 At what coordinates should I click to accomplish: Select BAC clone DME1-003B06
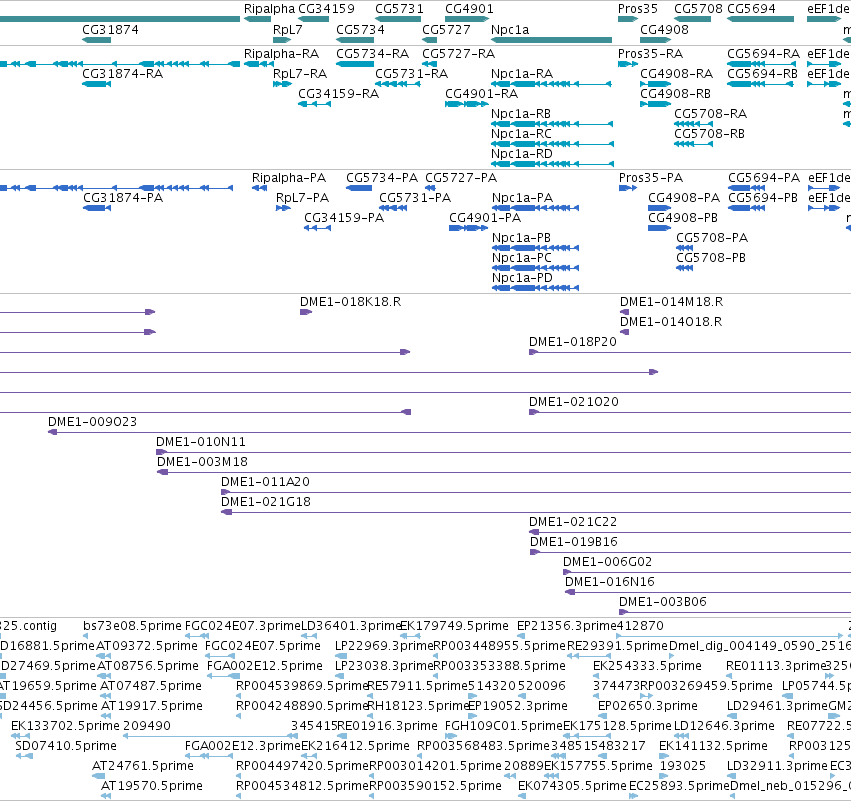pyautogui.click(x=735, y=613)
